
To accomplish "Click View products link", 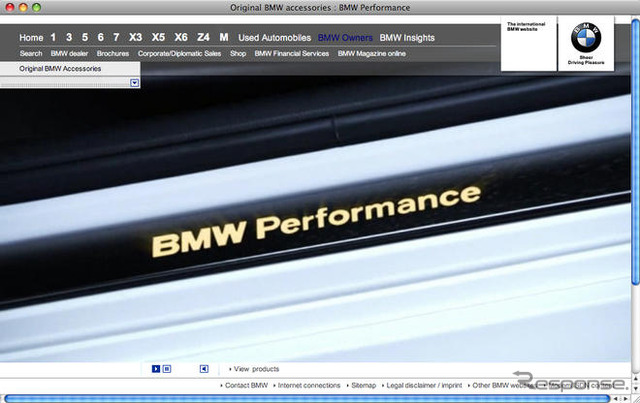I will (254, 369).
